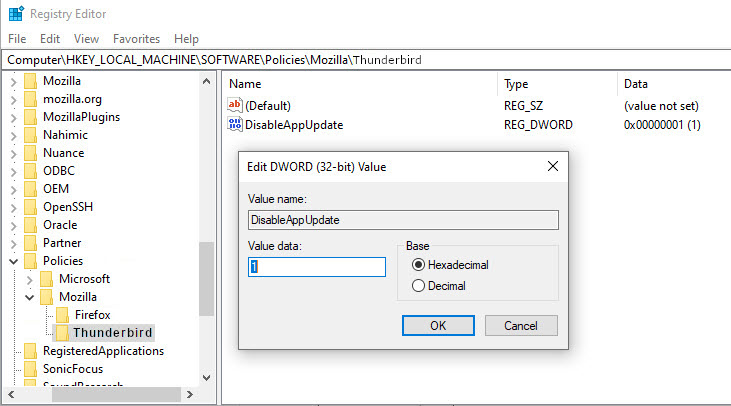
Task: Click the Nahimic folder icon
Action: coord(30,135)
